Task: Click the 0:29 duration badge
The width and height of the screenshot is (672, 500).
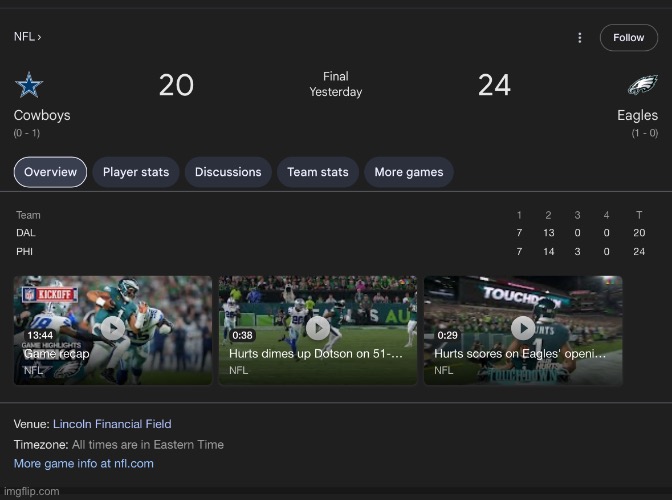Action: coord(447,335)
